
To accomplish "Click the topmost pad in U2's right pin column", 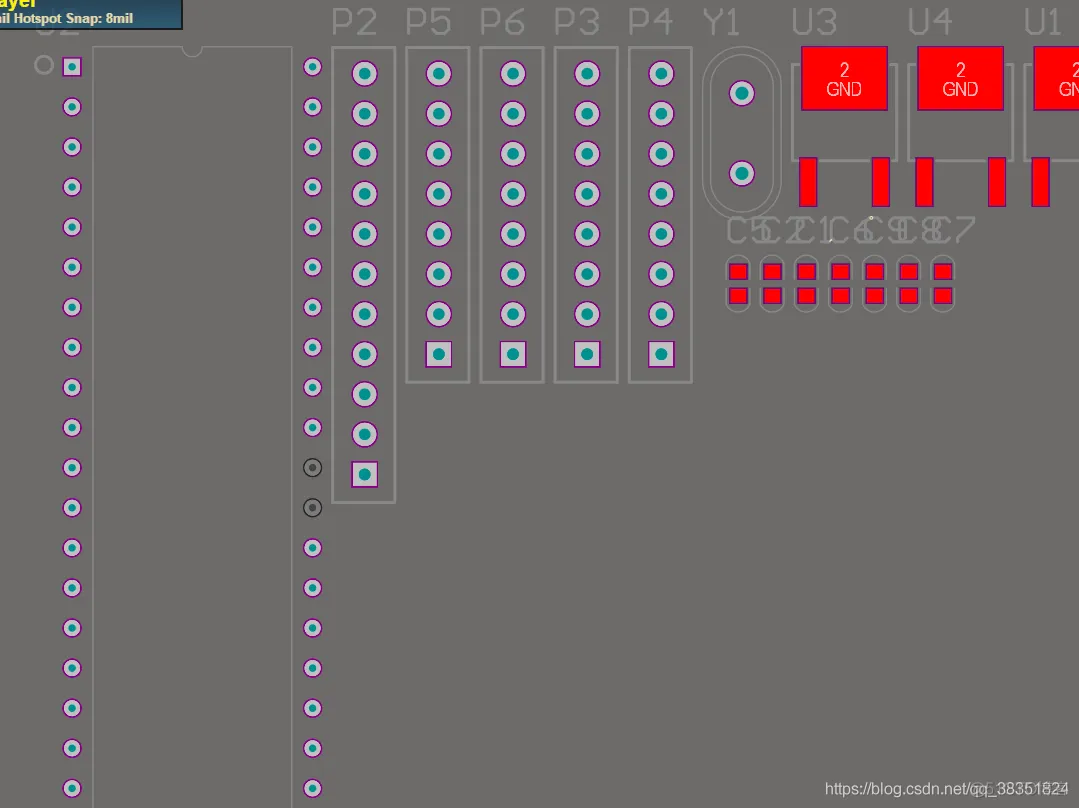I will pyautogui.click(x=312, y=67).
